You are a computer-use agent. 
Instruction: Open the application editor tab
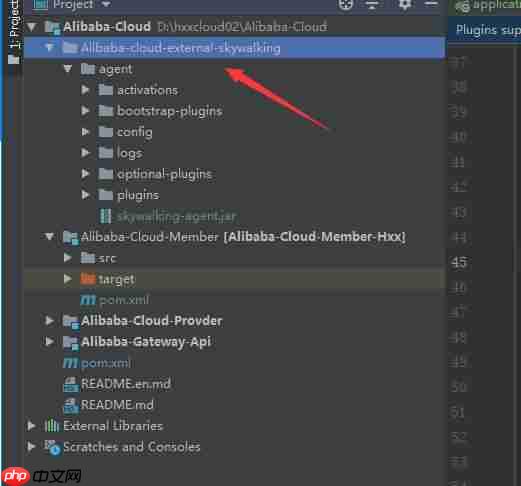point(487,6)
